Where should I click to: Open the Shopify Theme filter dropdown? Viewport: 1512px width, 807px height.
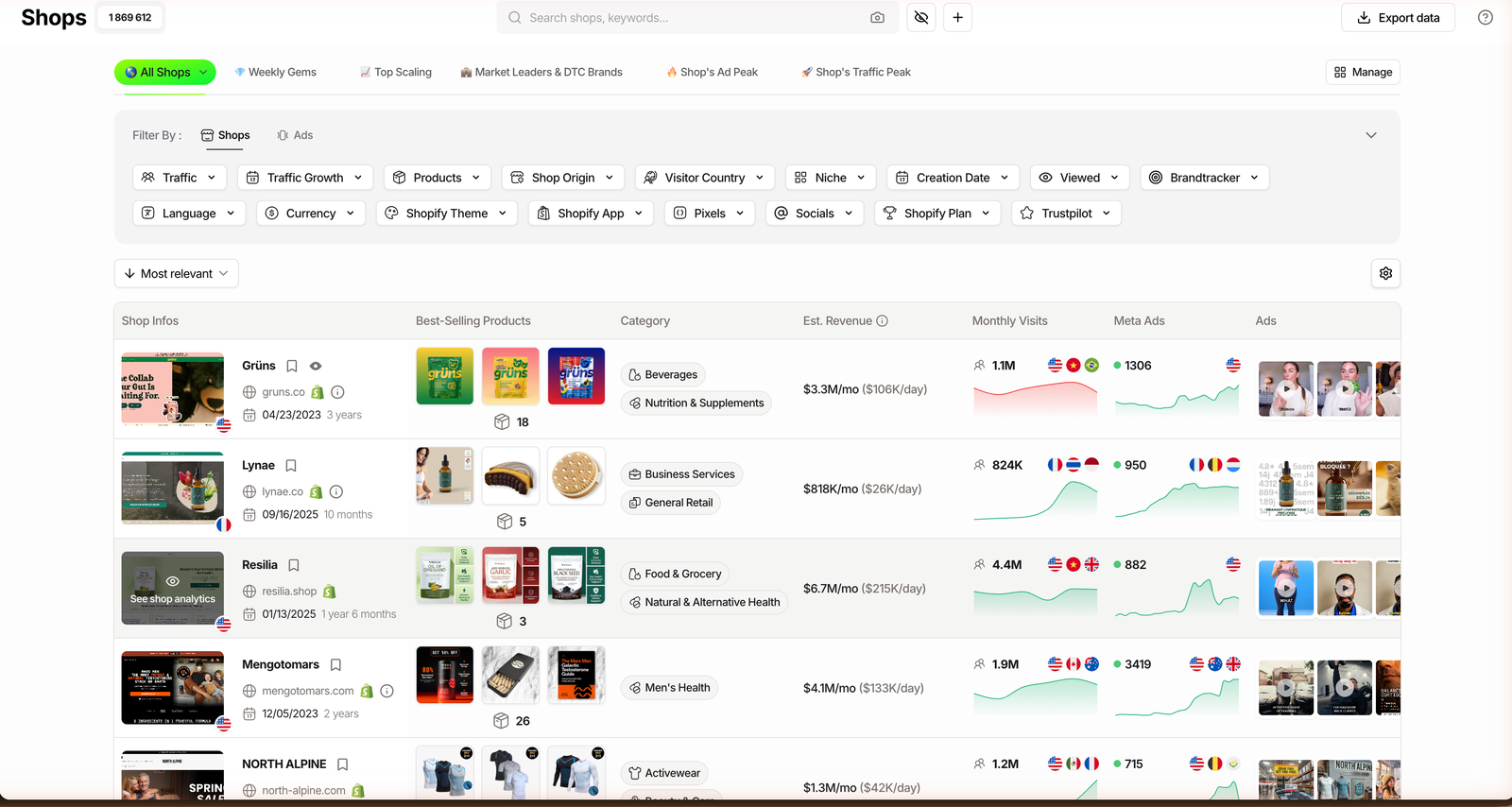(447, 213)
